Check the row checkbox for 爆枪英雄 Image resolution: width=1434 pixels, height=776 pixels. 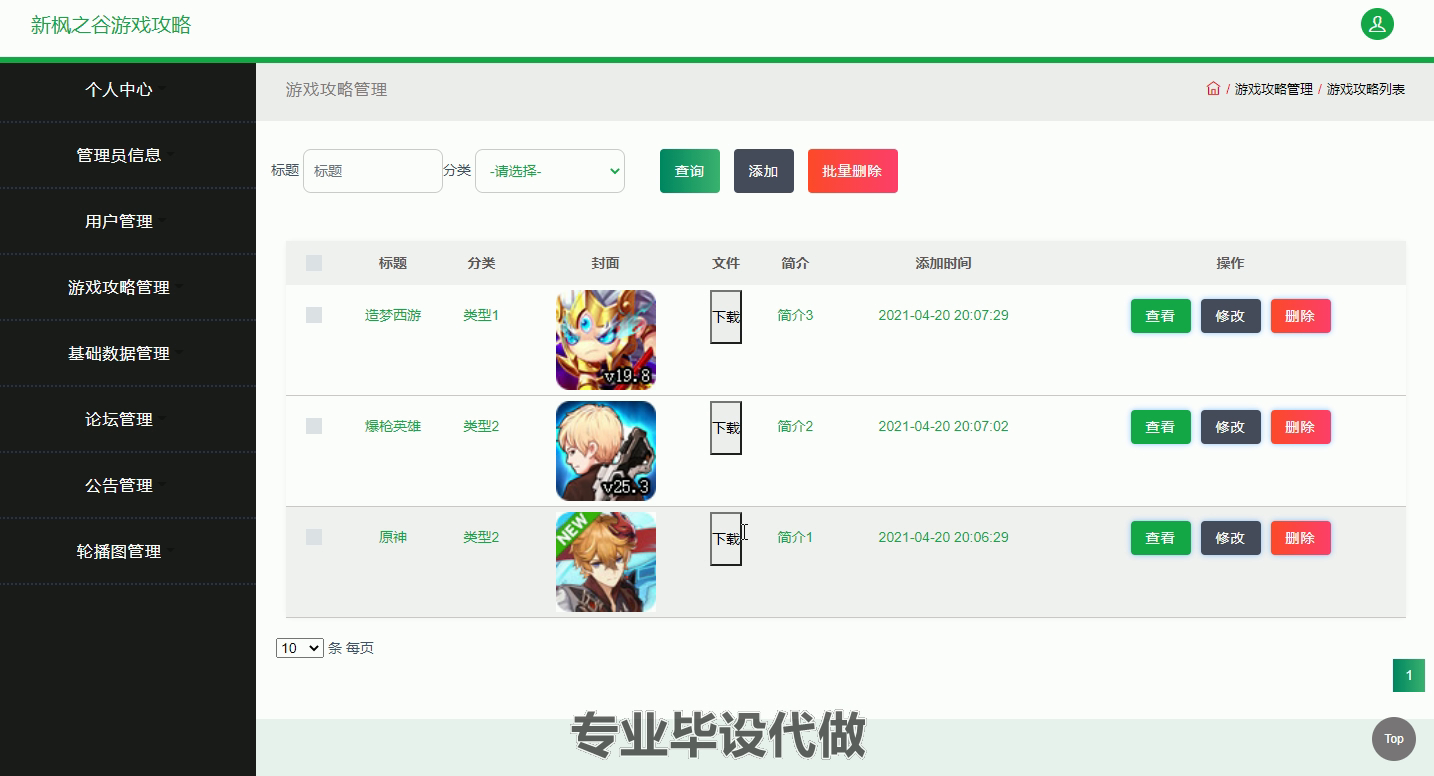pyautogui.click(x=314, y=426)
